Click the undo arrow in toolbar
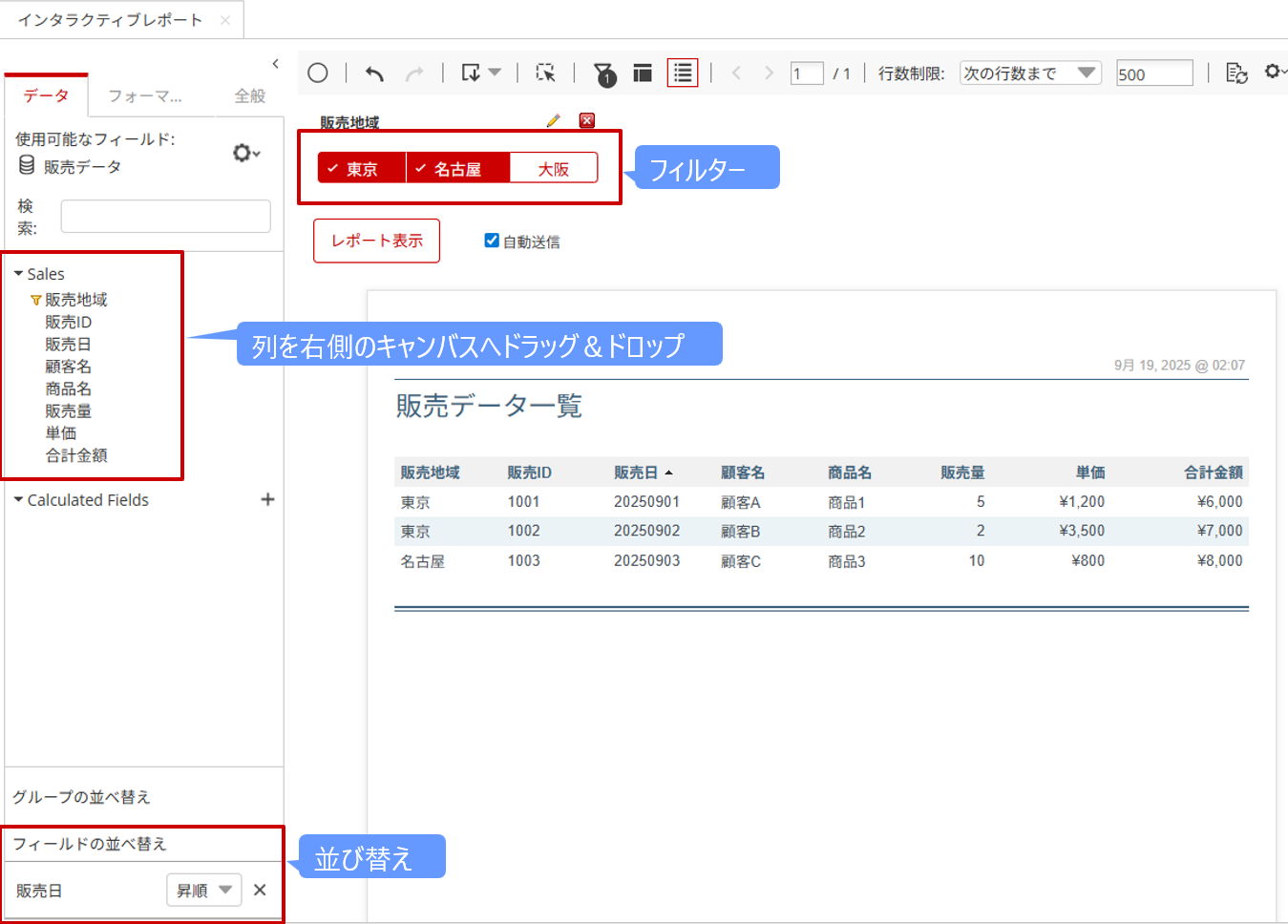 click(375, 73)
